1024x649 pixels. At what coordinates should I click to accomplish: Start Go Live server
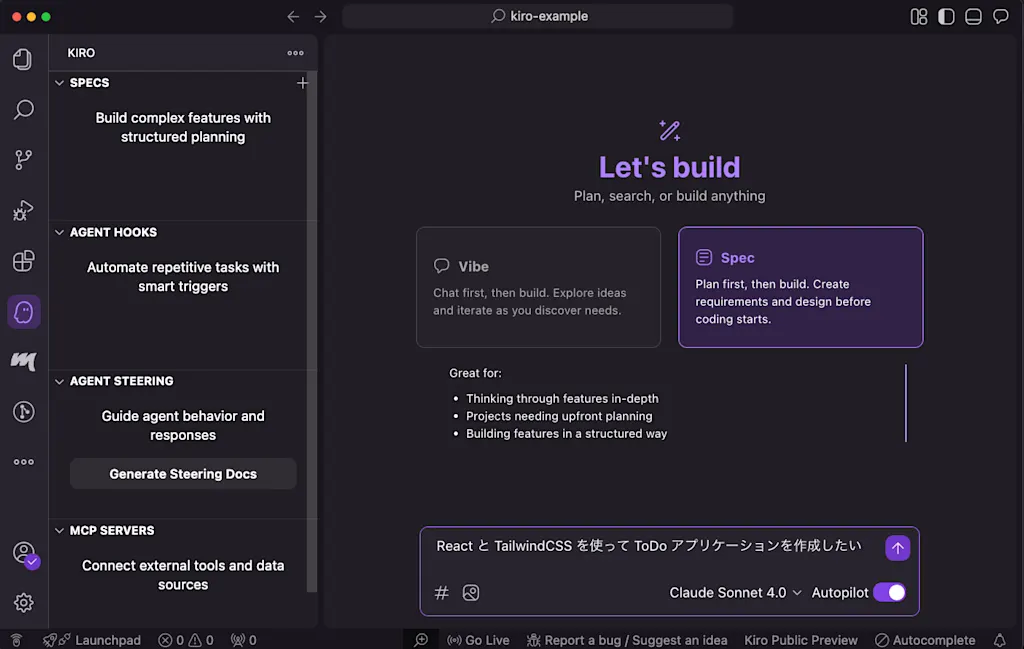(x=478, y=640)
